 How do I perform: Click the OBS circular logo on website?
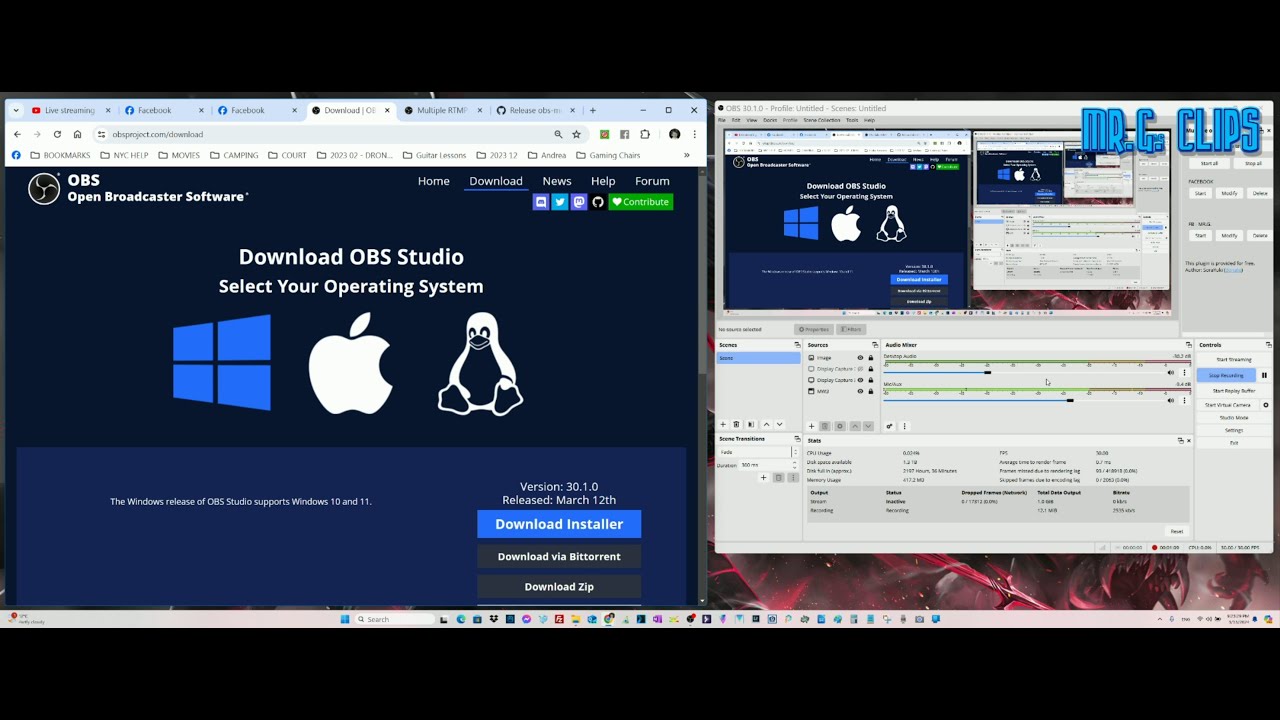(44, 188)
